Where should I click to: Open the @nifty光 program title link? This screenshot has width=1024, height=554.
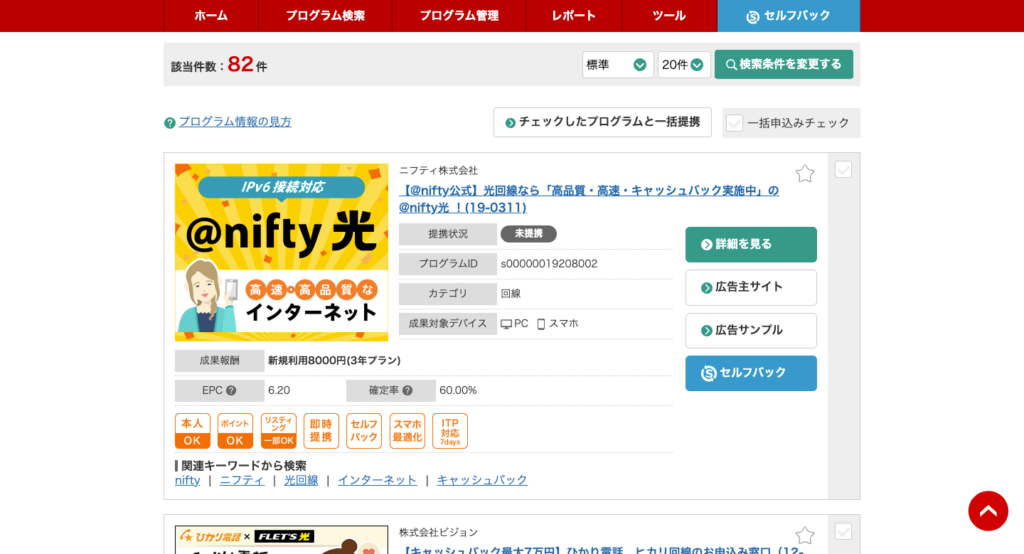click(x=588, y=199)
